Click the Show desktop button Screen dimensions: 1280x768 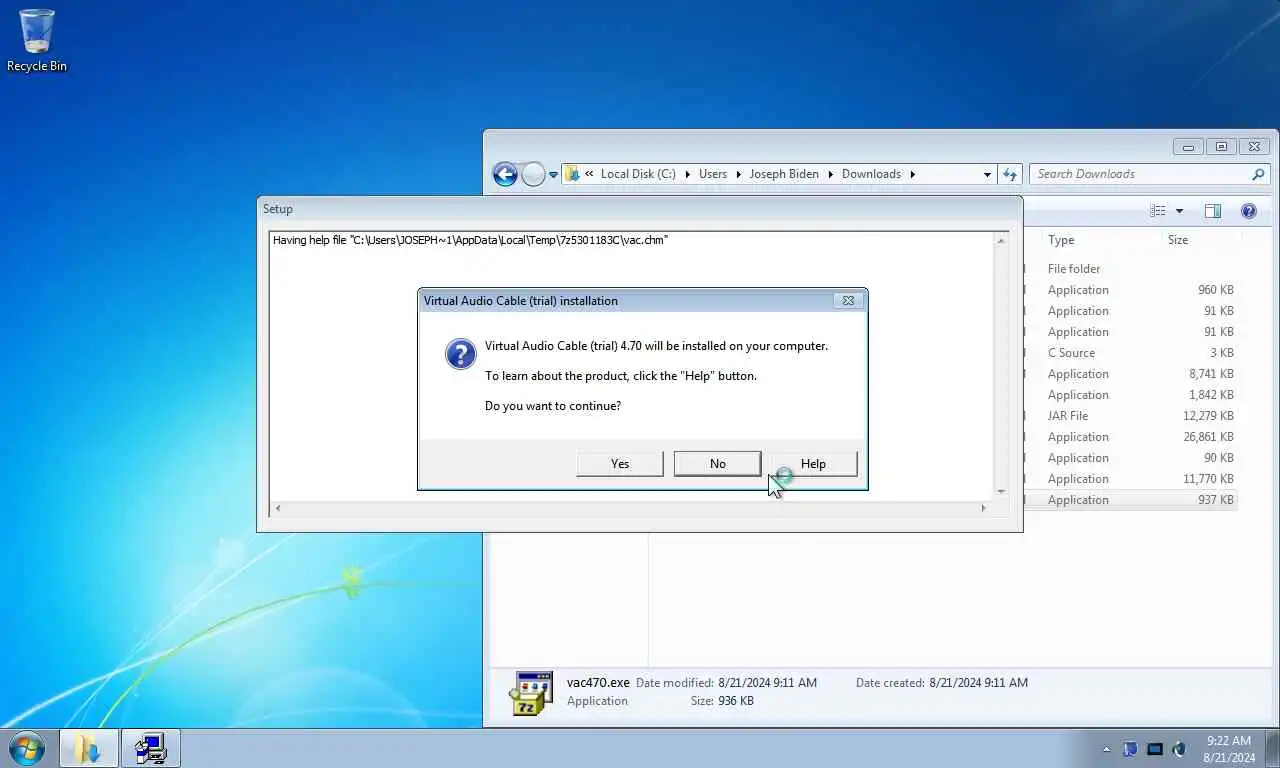pyautogui.click(x=1272, y=749)
